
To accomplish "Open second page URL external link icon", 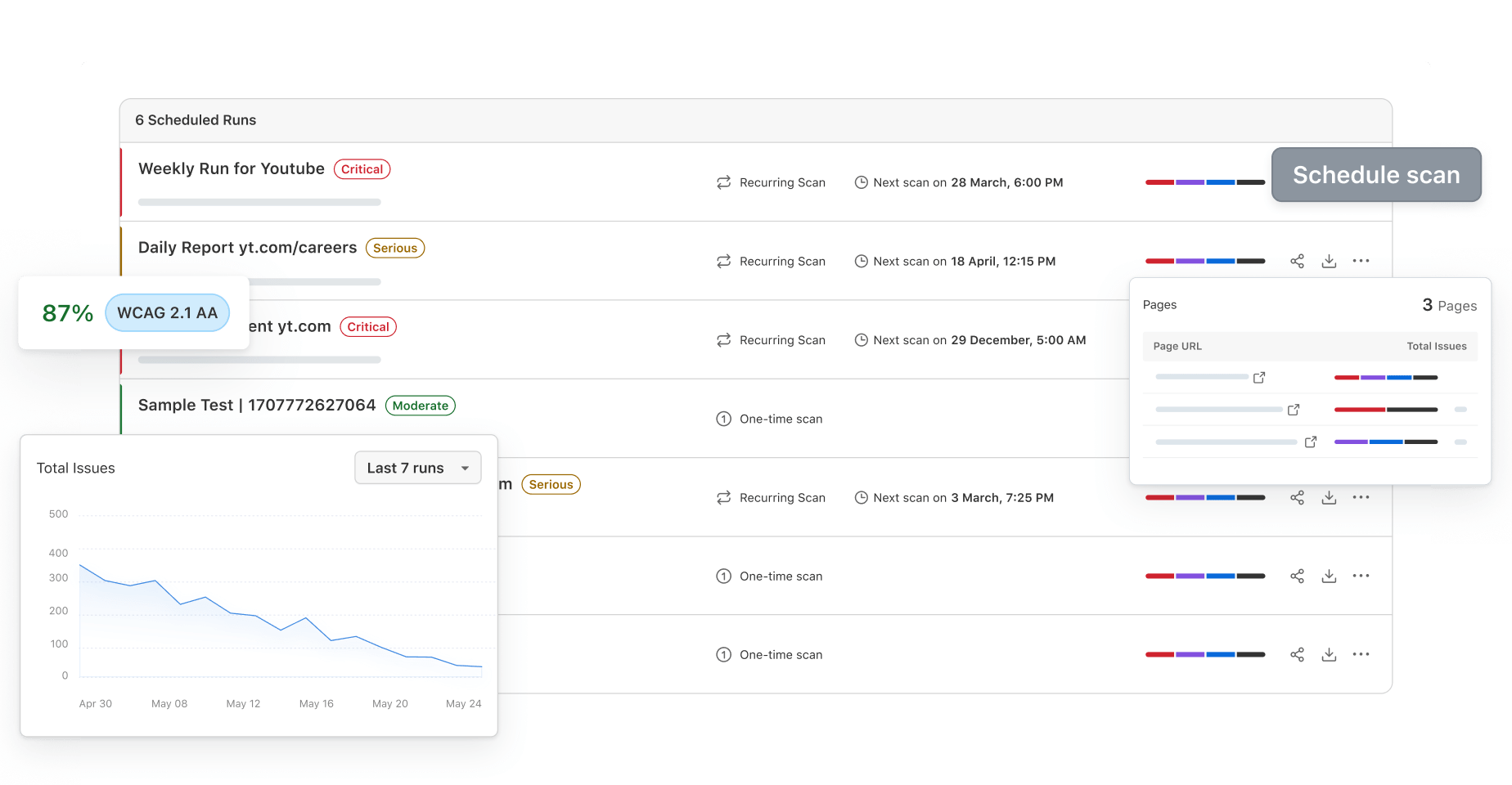I will 1294,410.
